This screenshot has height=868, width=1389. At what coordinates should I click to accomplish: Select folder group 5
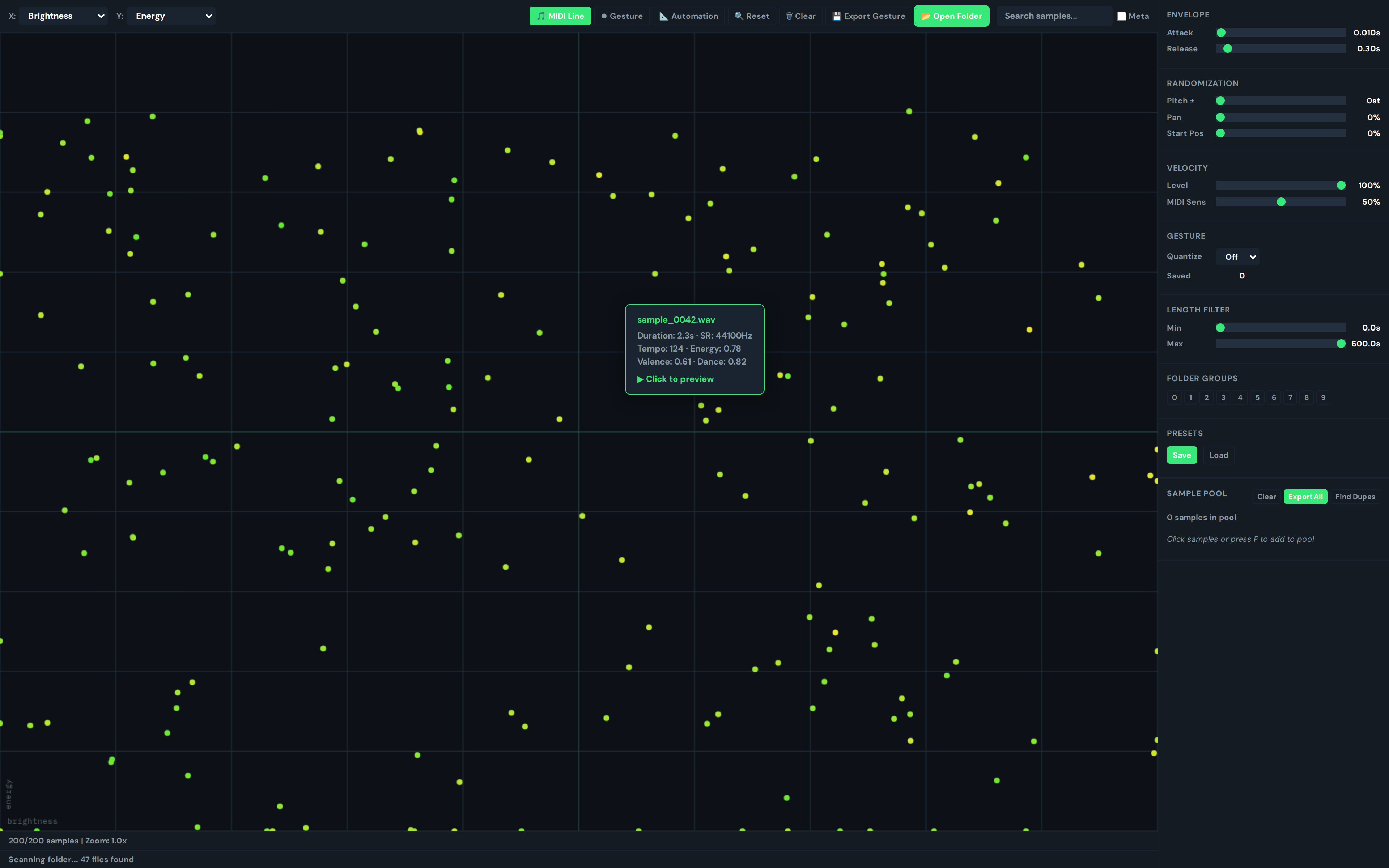coord(1258,397)
